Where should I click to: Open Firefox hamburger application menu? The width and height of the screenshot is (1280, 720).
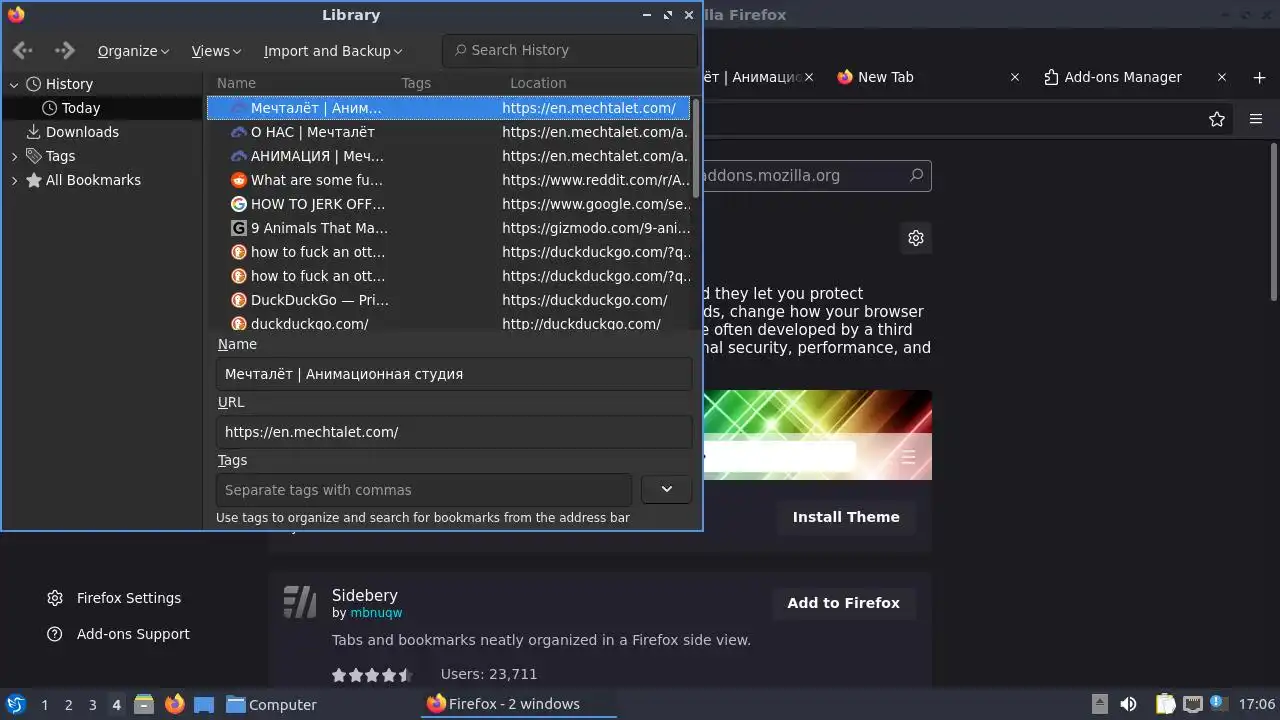click(1256, 119)
